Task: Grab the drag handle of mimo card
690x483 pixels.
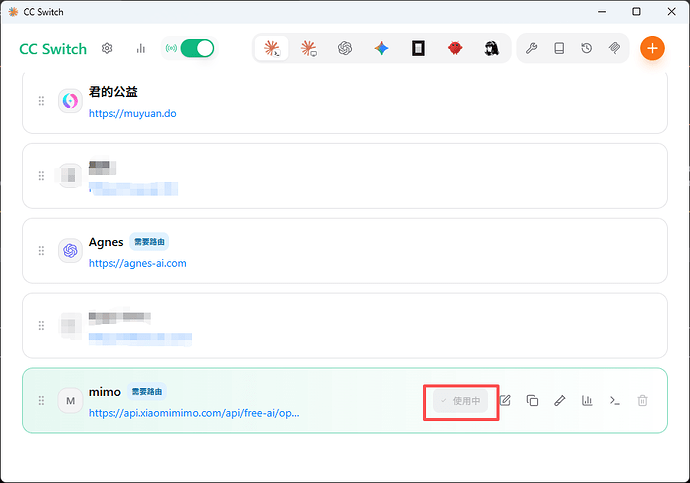Action: 41,400
